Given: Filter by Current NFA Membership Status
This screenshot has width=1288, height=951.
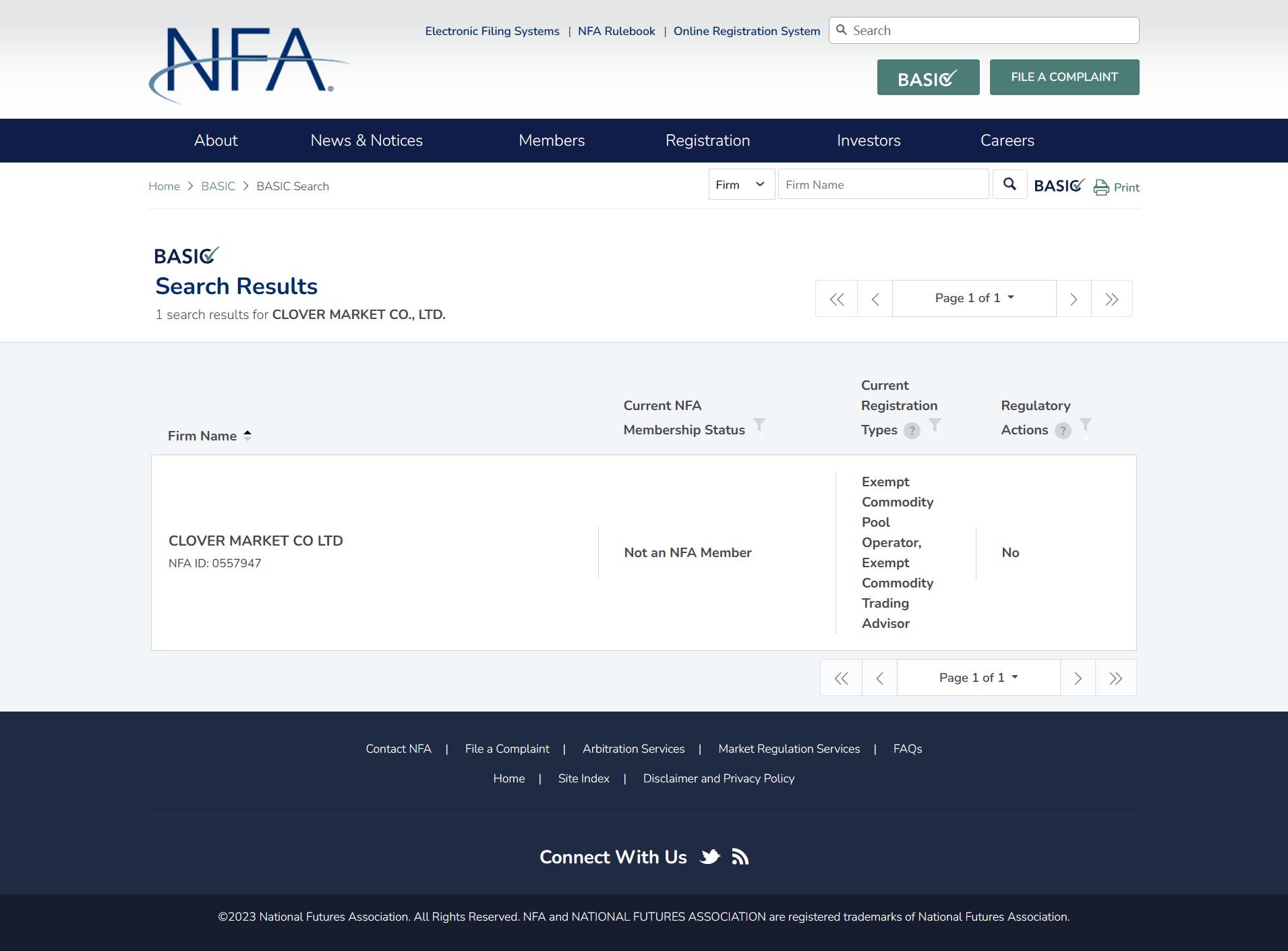Looking at the screenshot, I should [759, 425].
